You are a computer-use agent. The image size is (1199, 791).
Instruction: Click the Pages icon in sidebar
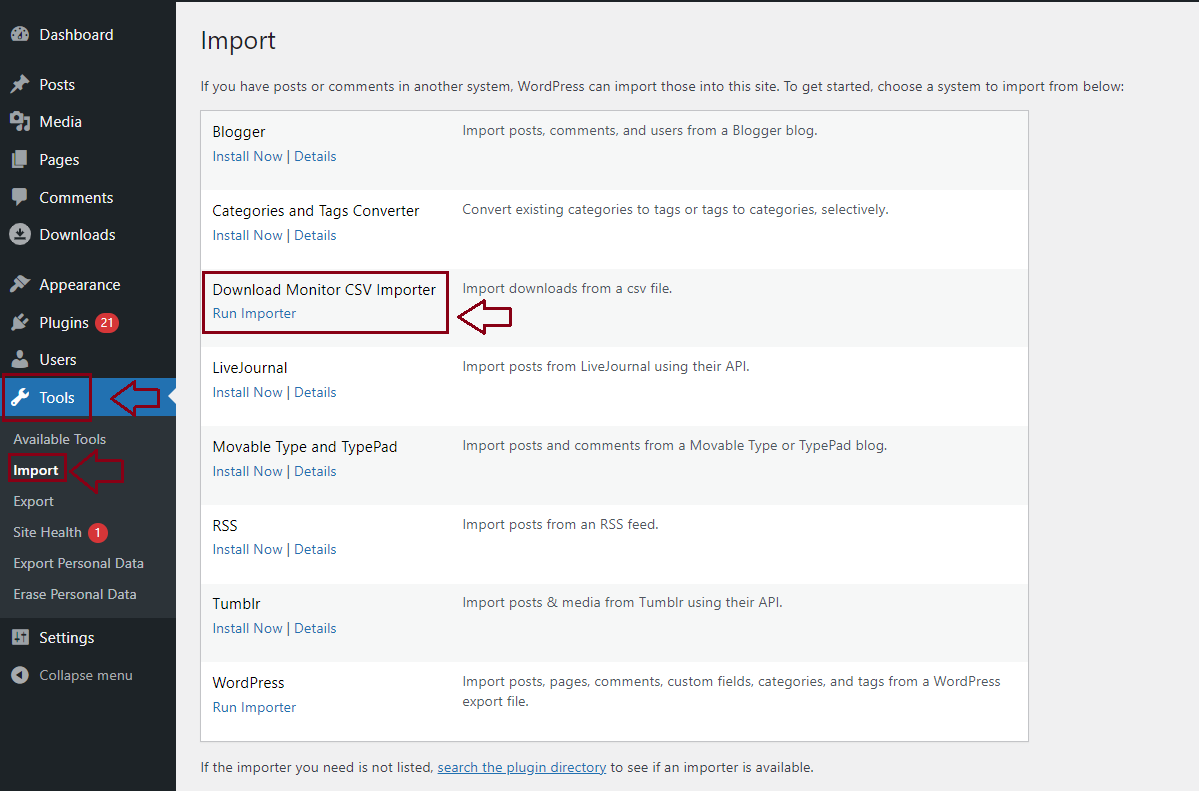(20, 160)
